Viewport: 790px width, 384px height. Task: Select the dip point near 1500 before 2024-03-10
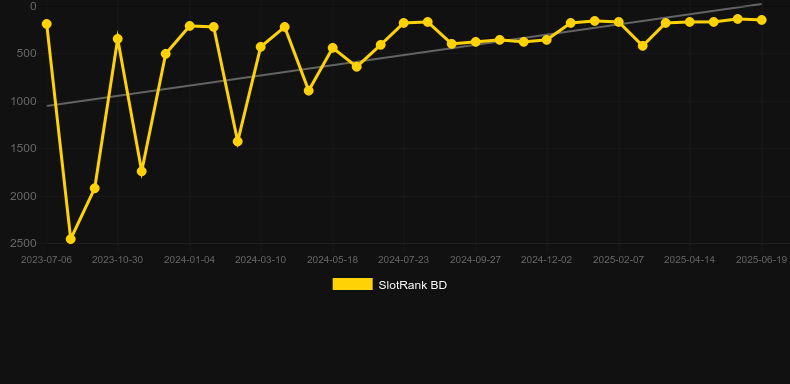[237, 142]
